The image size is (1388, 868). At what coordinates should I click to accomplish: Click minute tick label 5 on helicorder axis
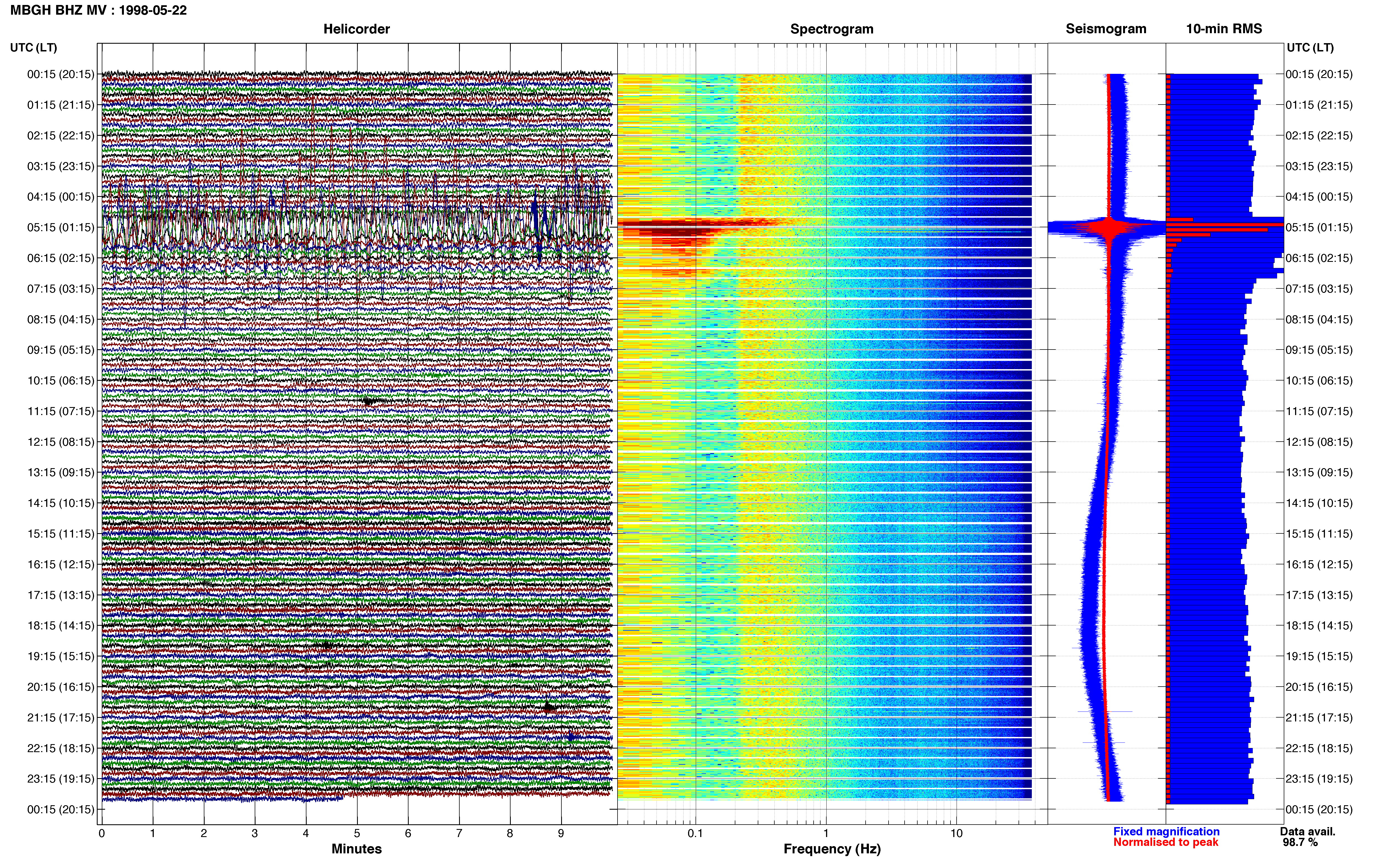pos(357,833)
